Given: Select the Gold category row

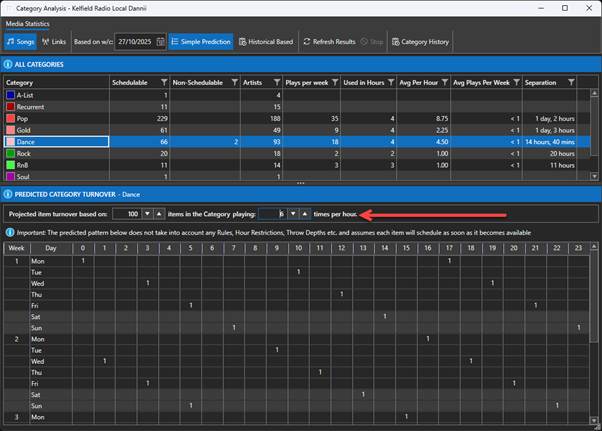Looking at the screenshot, I should [x=297, y=130].
